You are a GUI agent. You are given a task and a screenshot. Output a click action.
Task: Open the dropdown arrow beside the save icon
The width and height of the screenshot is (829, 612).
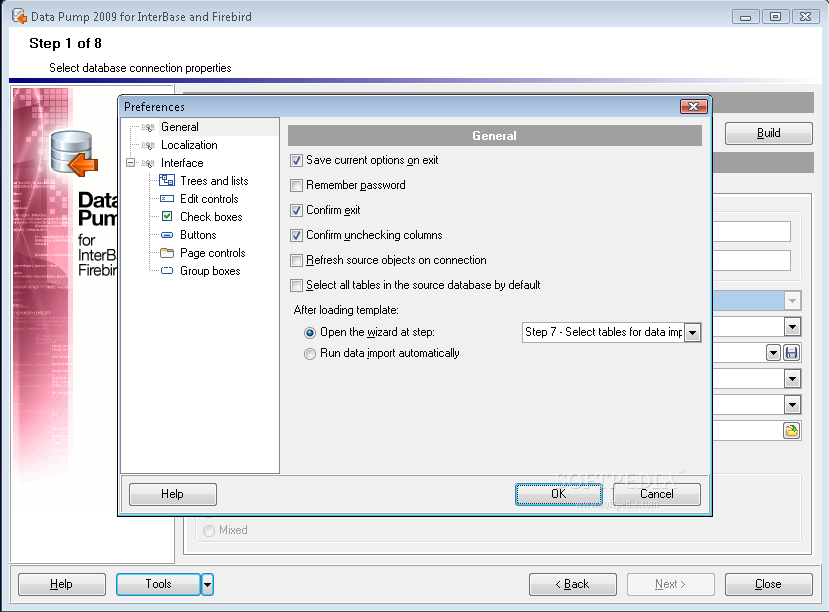(x=773, y=353)
